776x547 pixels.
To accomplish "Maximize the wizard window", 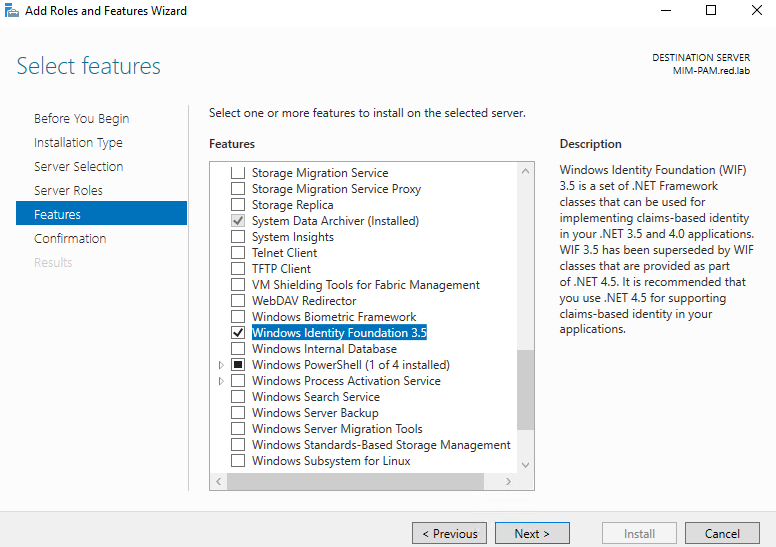I will click(x=711, y=11).
